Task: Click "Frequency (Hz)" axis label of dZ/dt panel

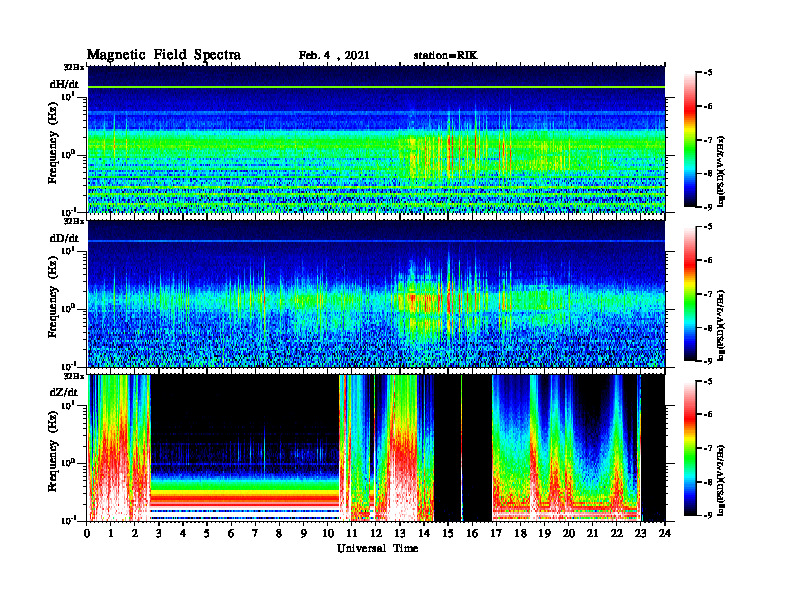Action: tap(53, 451)
